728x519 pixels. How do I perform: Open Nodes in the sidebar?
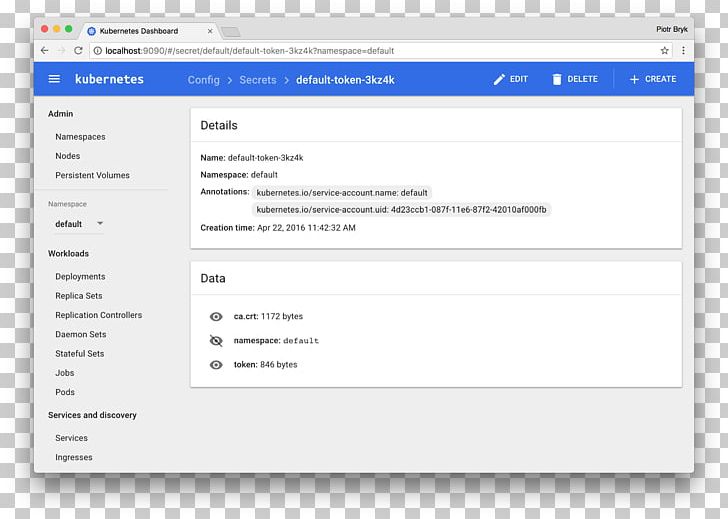68,156
